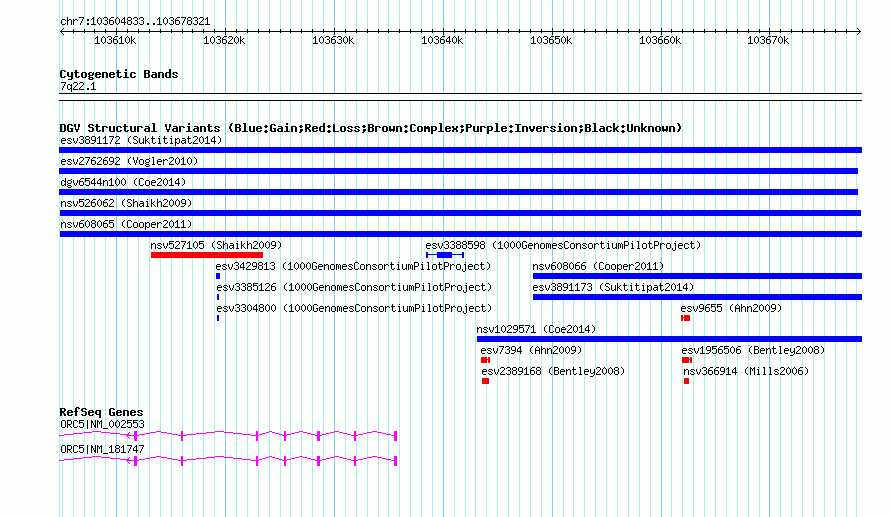Select the blue bar beneath nsv1029571

[669, 339]
